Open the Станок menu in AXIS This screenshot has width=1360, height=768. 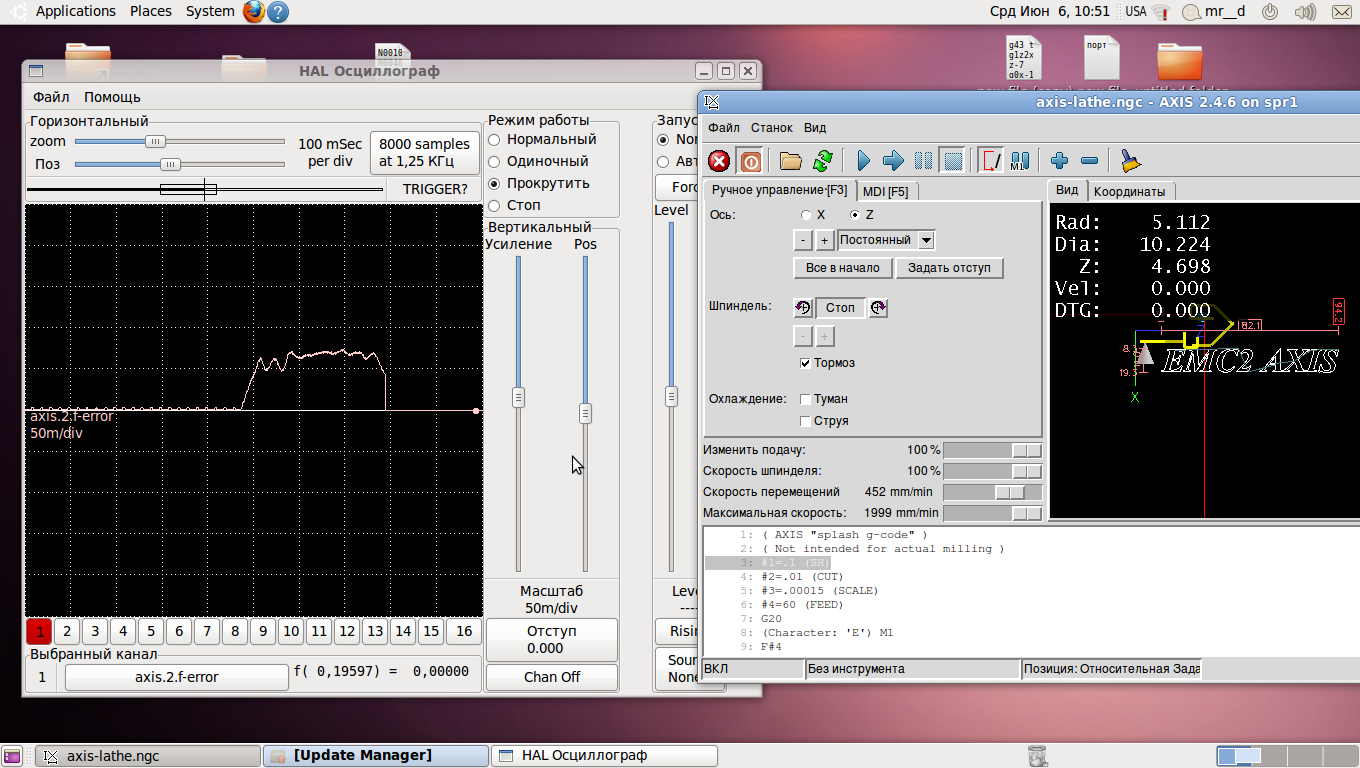tap(771, 128)
